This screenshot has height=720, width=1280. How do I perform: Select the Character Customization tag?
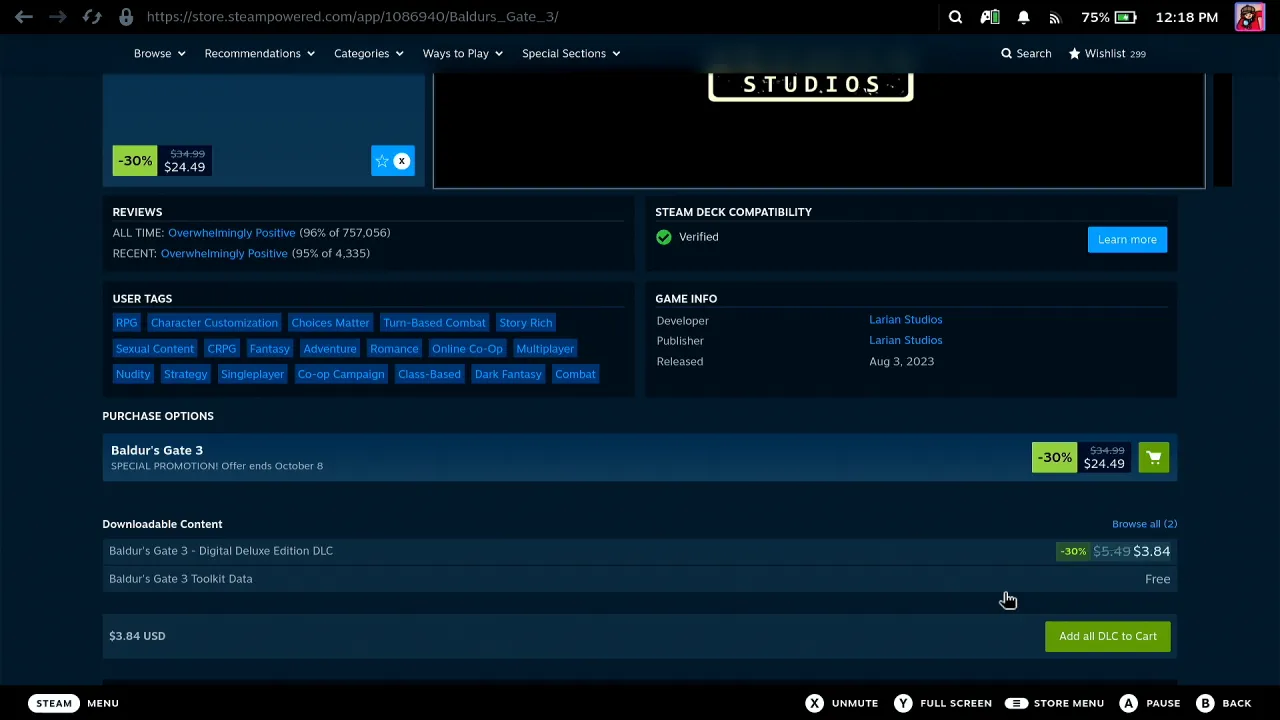214,323
